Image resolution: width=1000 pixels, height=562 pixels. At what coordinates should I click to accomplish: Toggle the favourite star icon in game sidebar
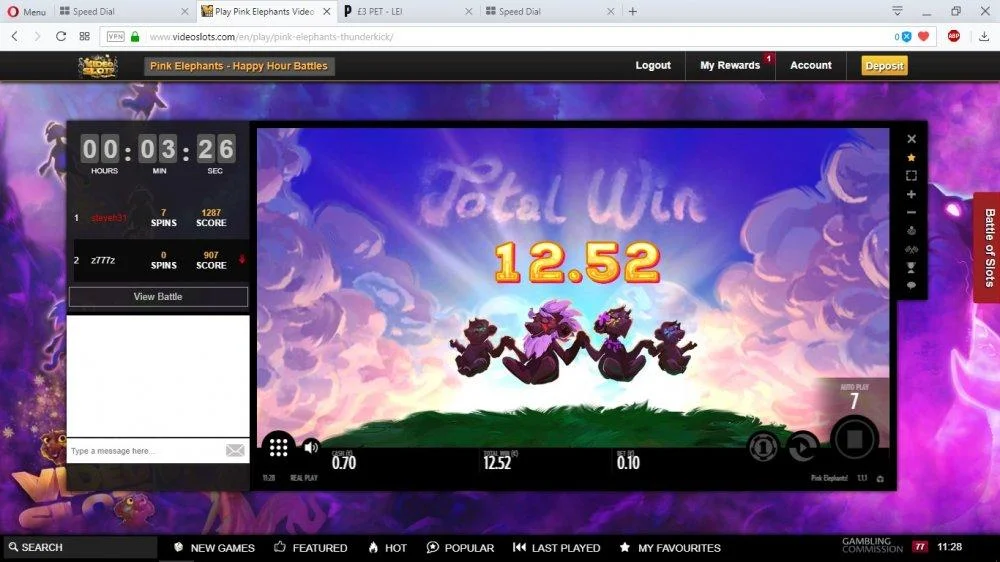click(911, 157)
